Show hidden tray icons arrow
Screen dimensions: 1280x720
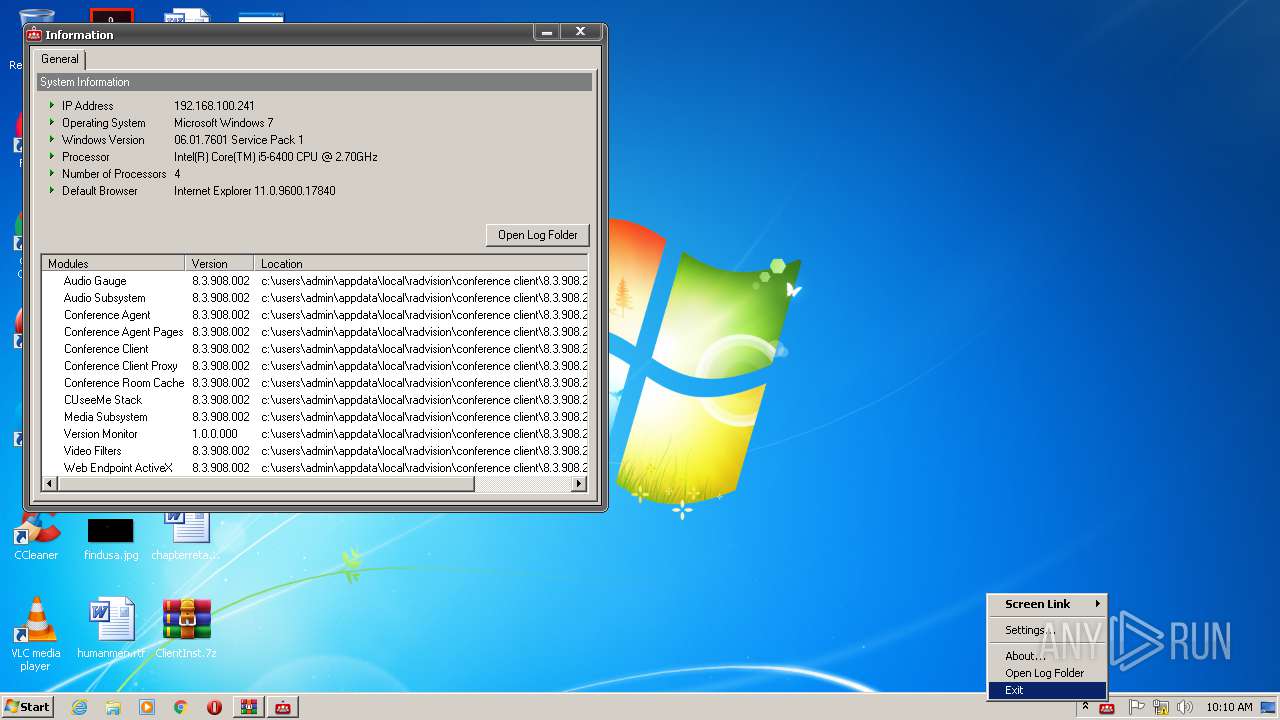(x=1085, y=707)
